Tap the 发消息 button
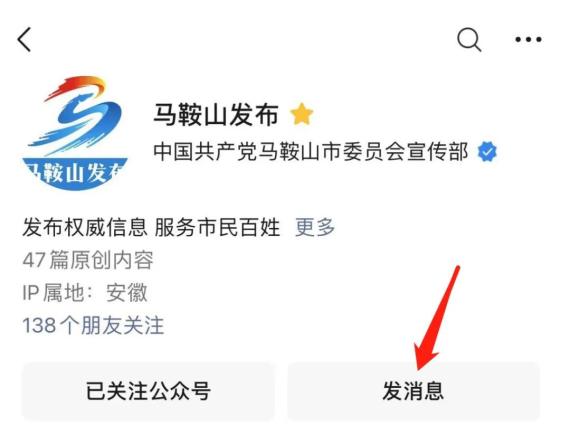570x435 pixels. click(x=414, y=391)
